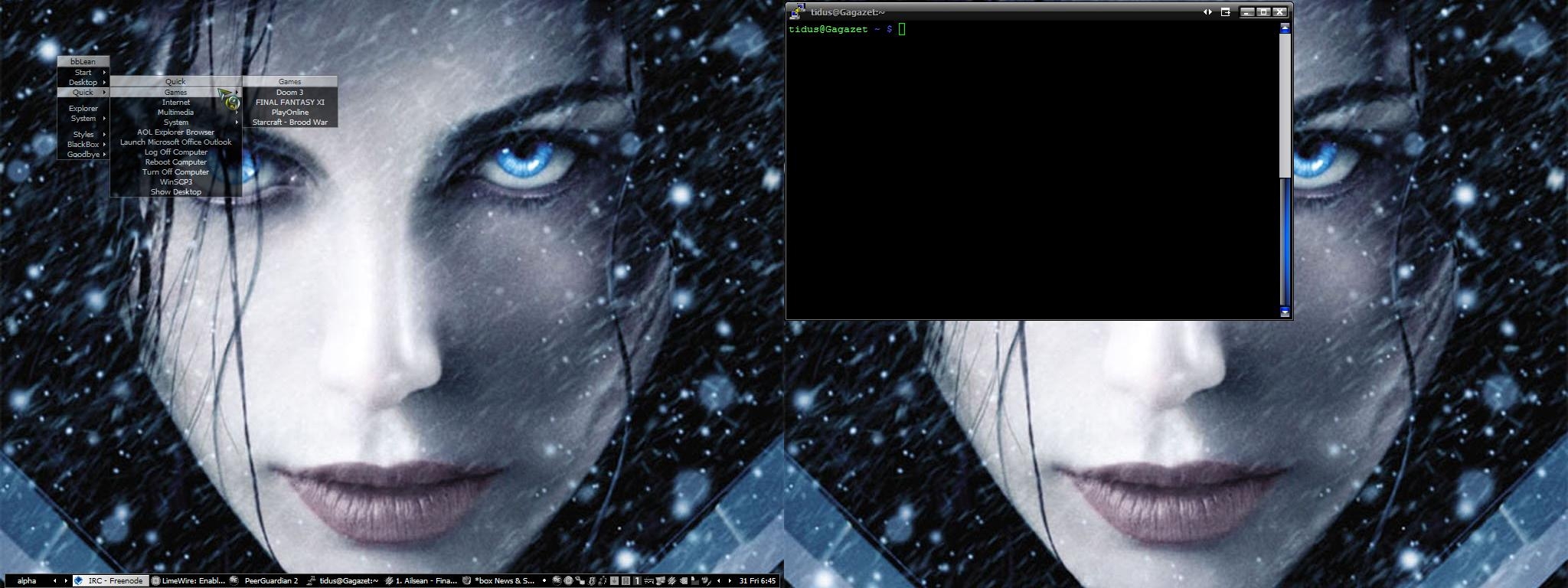Click the terminal scrollbar up arrow

(1285, 28)
